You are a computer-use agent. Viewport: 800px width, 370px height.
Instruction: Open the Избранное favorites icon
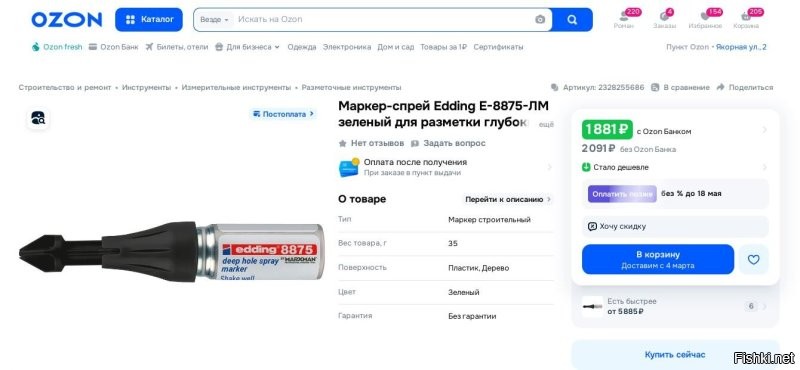coord(706,19)
